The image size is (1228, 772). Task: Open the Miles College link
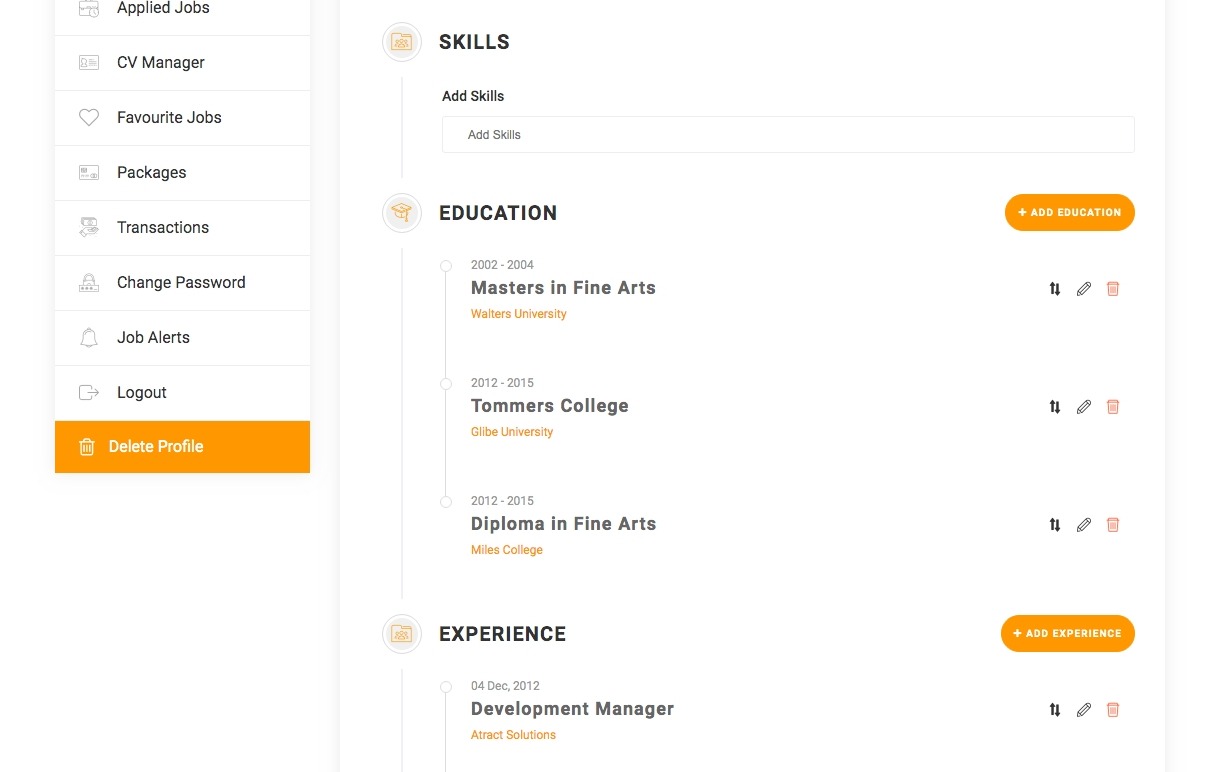[507, 550]
